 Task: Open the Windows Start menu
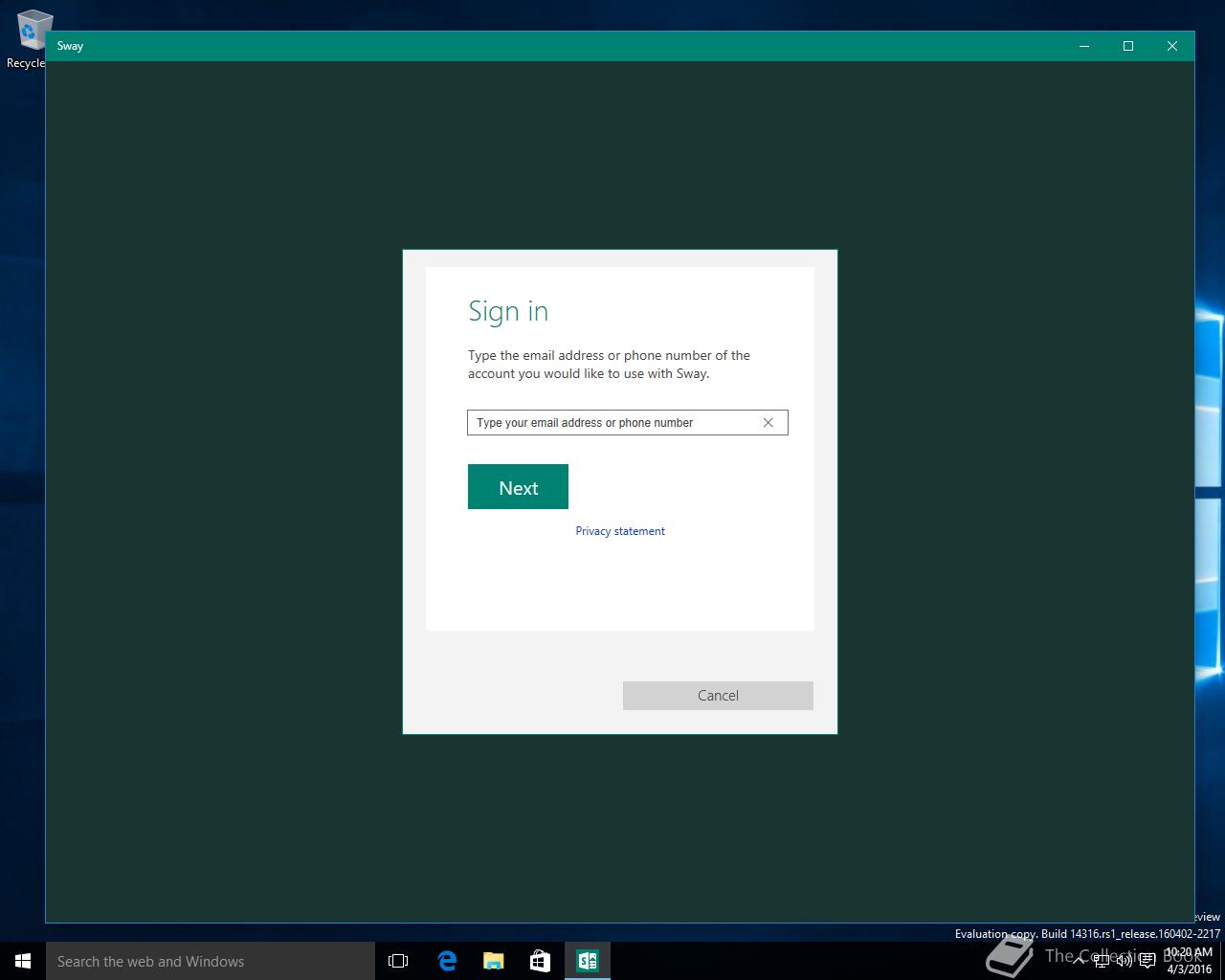23,961
